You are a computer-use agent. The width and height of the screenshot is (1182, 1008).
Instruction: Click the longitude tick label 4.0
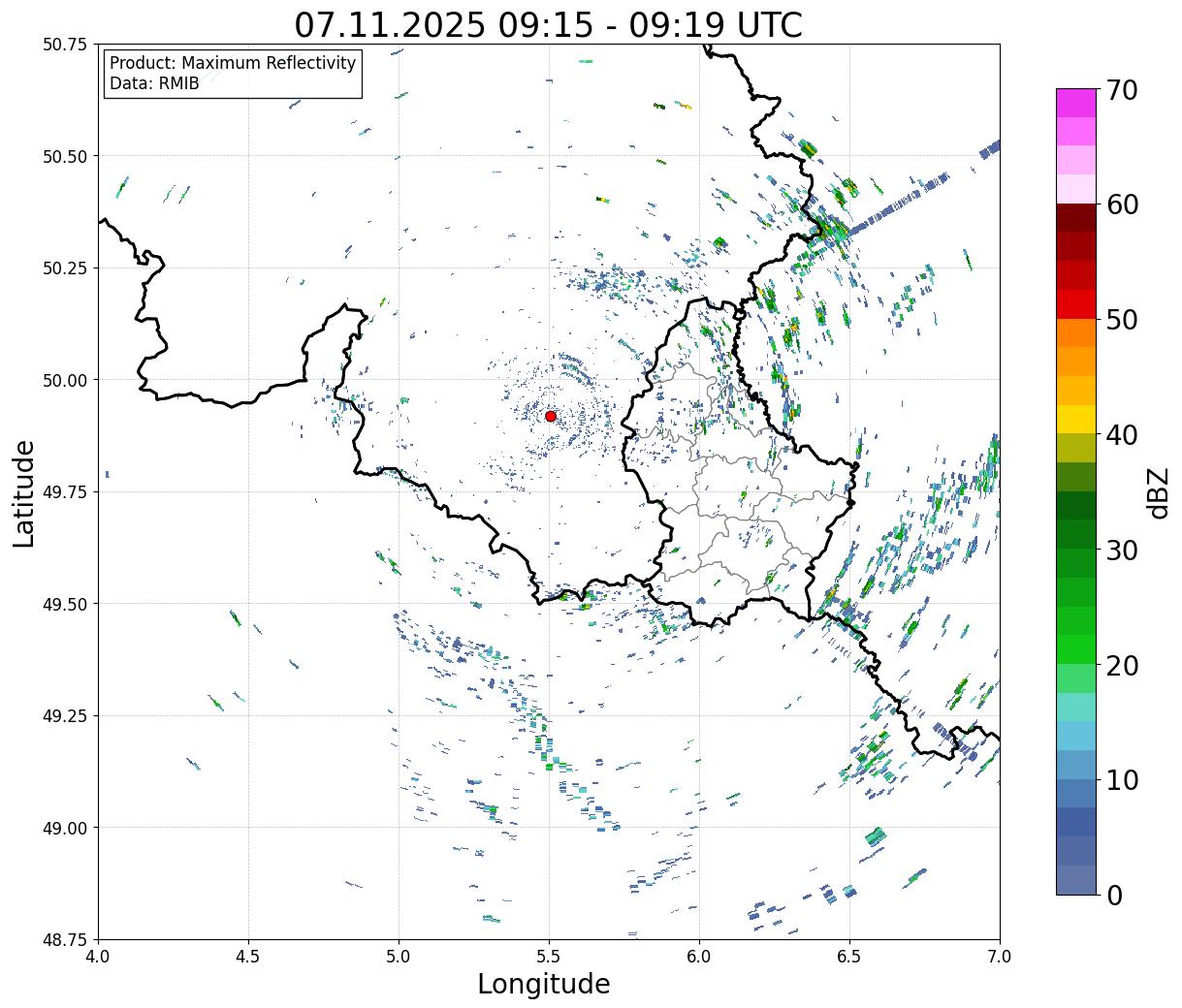point(98,957)
